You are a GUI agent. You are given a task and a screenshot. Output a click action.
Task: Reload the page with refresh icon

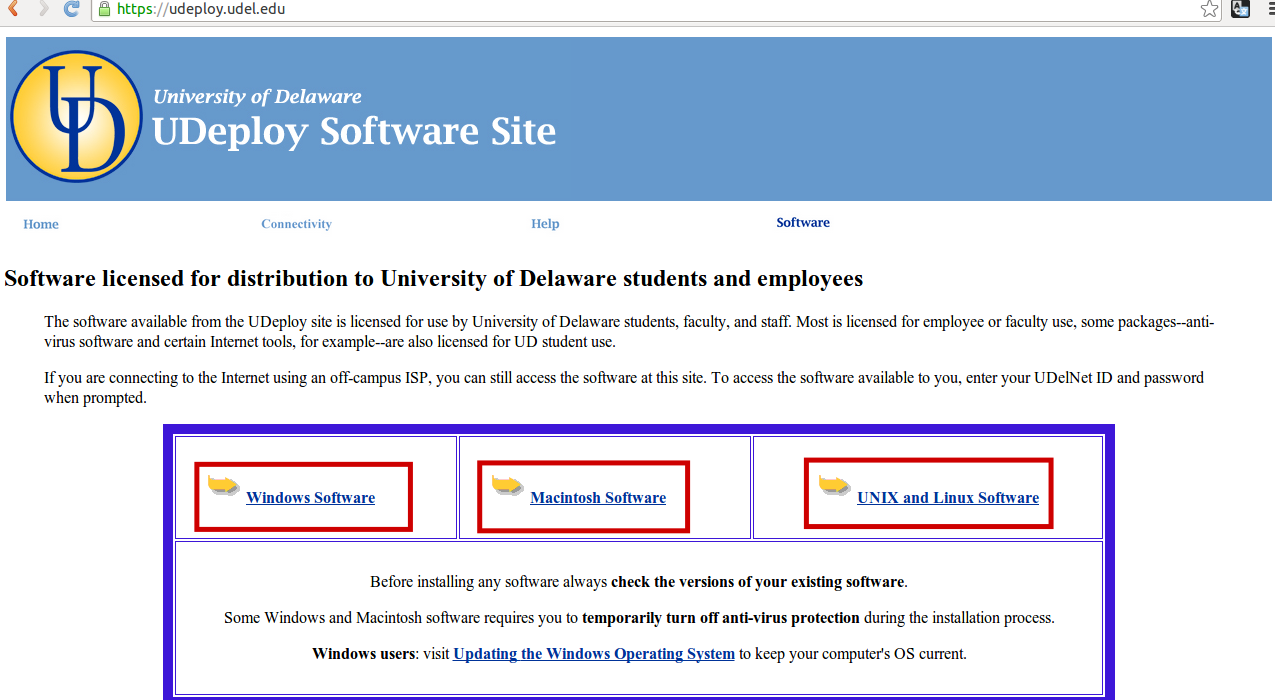(71, 9)
